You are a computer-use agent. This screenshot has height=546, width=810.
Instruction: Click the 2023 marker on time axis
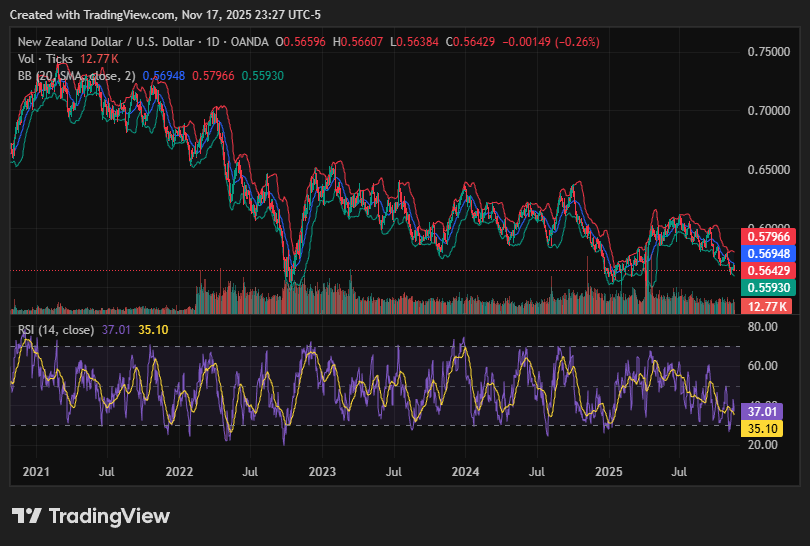tap(323, 470)
